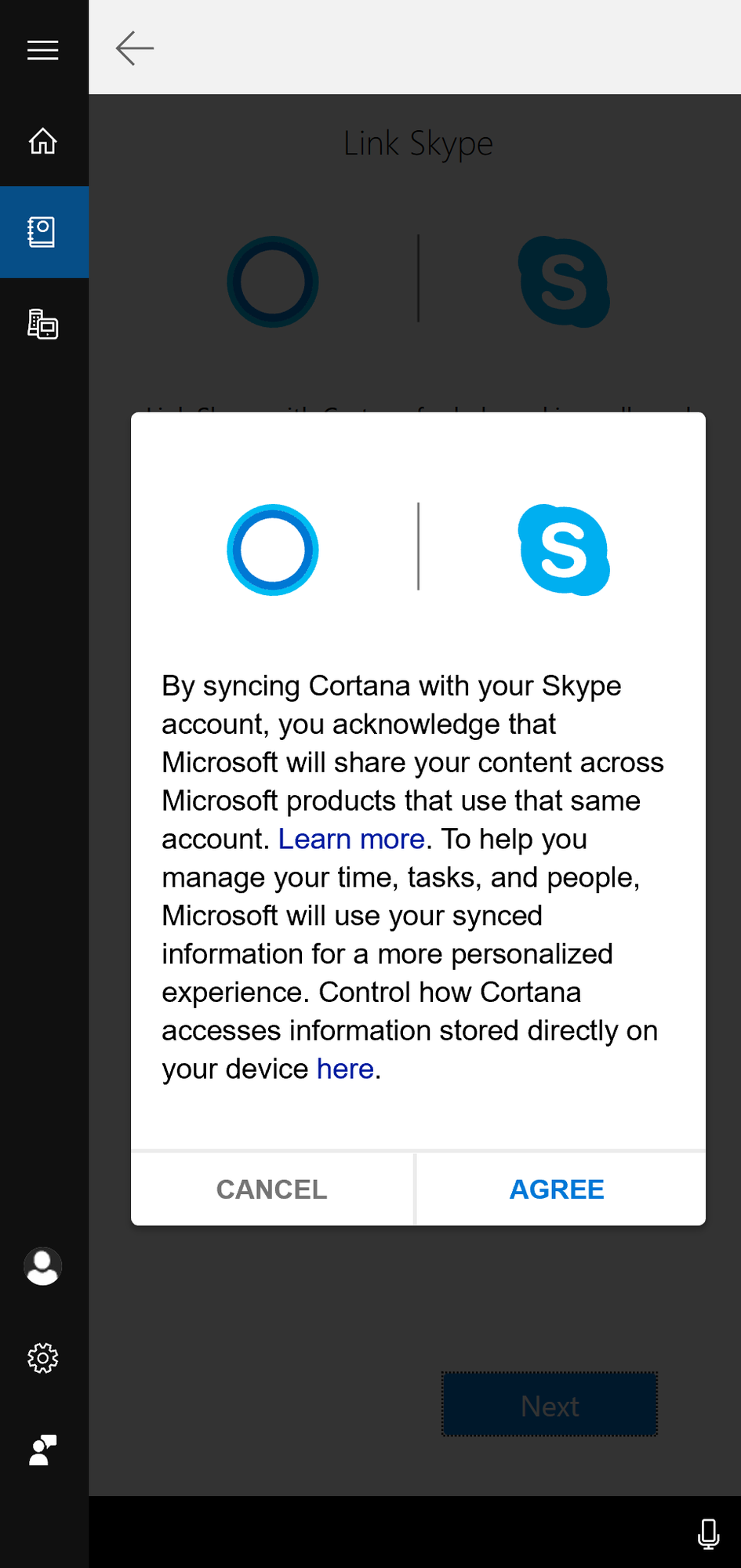741x1568 pixels.
Task: Open the account profile icon
Action: (x=43, y=1266)
